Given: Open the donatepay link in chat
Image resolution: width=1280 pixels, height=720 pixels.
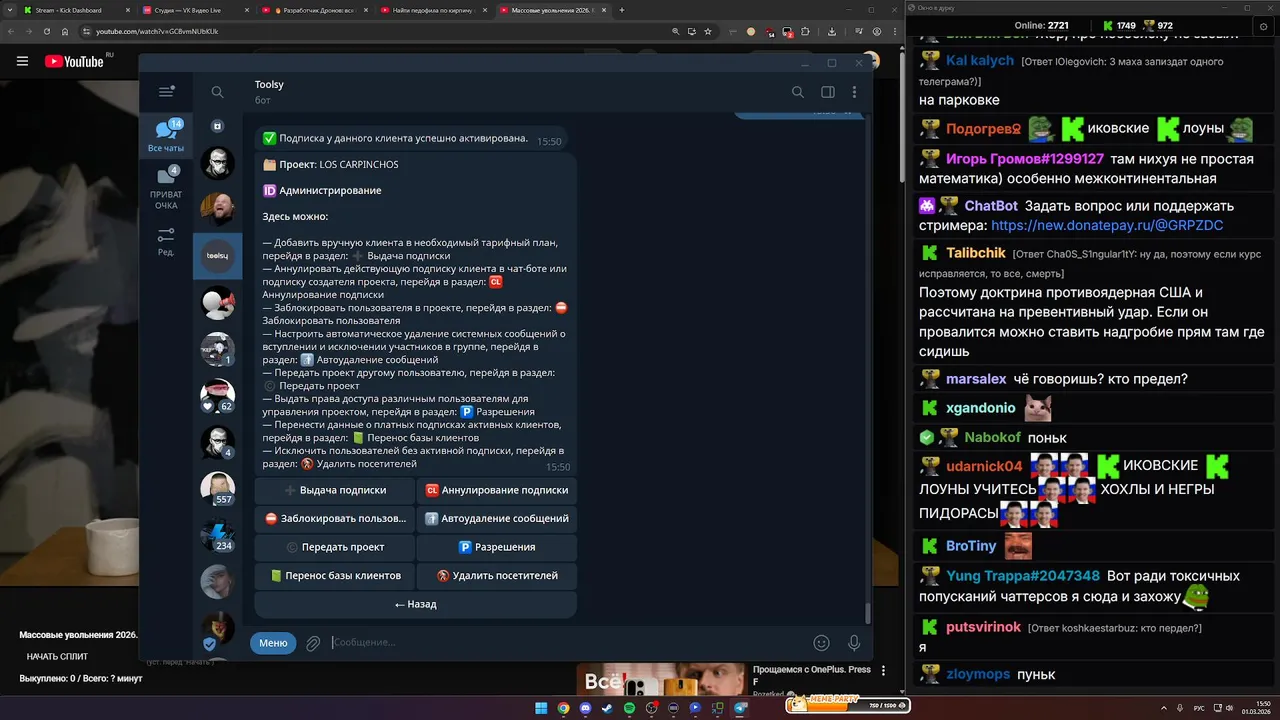Looking at the screenshot, I should [x=1107, y=226].
